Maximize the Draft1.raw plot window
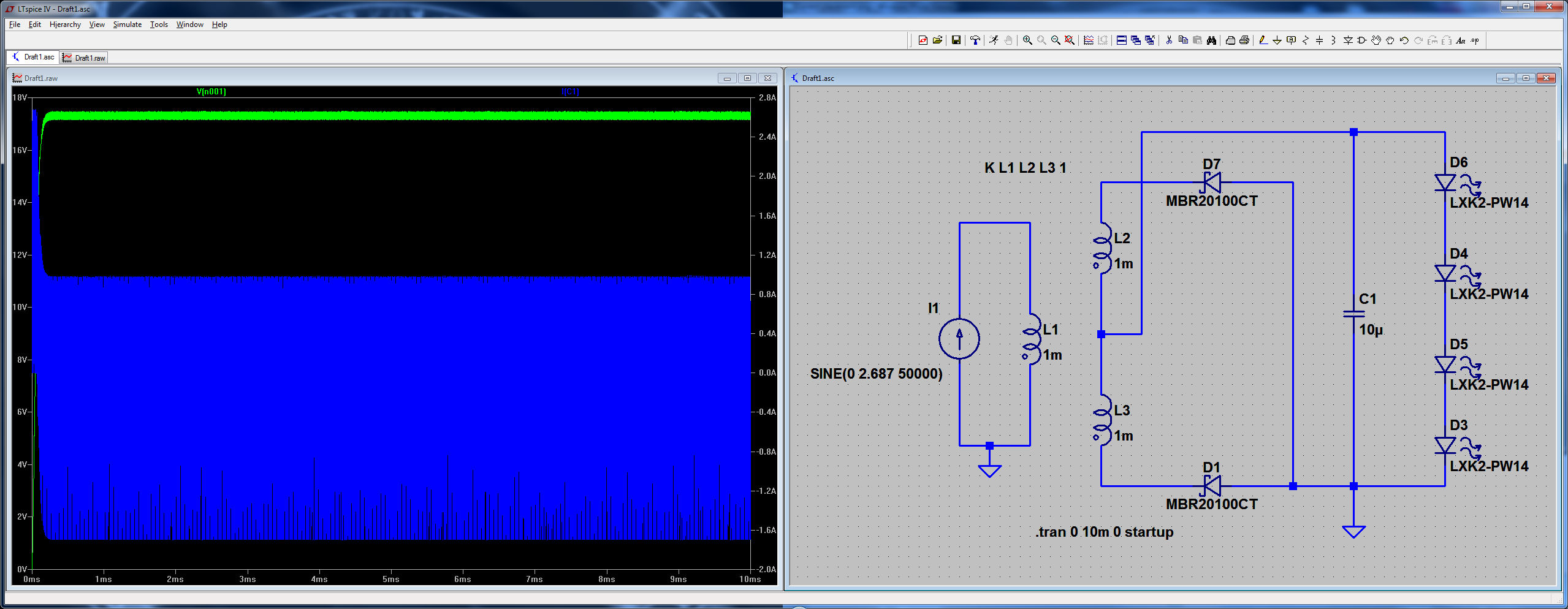This screenshot has height=609, width=1568. click(747, 78)
